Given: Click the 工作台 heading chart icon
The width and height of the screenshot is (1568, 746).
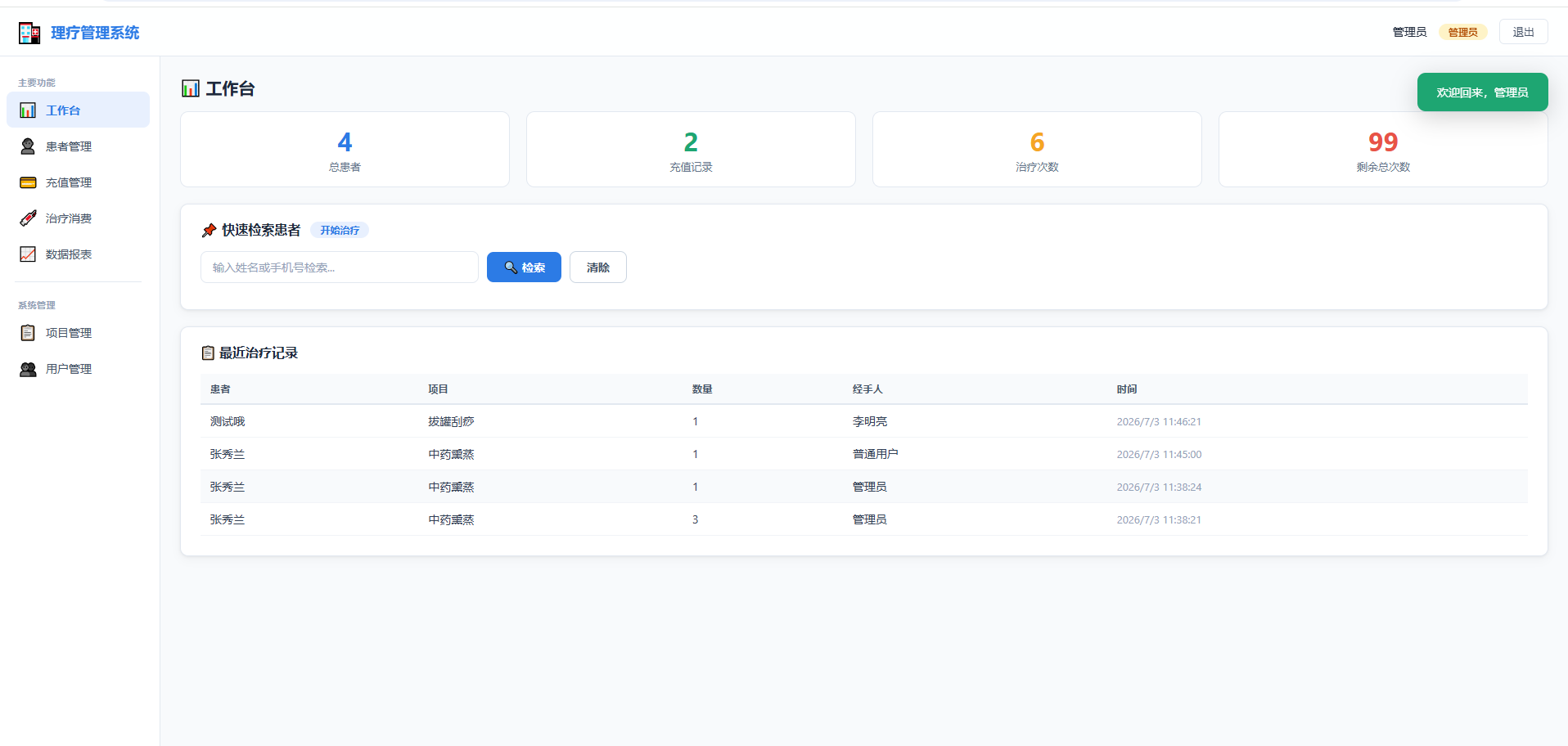Looking at the screenshot, I should (x=191, y=88).
